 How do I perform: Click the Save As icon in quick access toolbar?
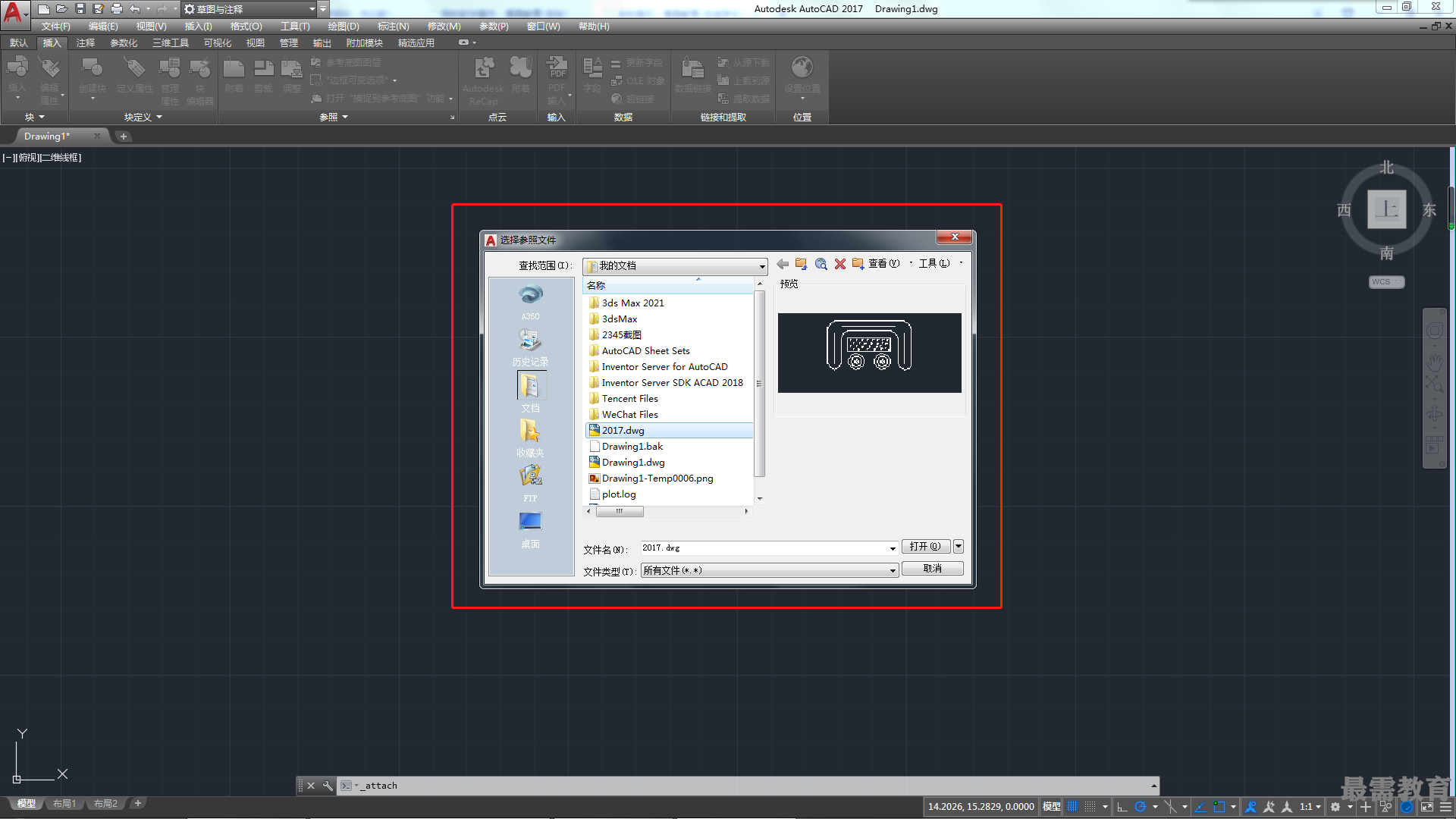pyautogui.click(x=99, y=9)
